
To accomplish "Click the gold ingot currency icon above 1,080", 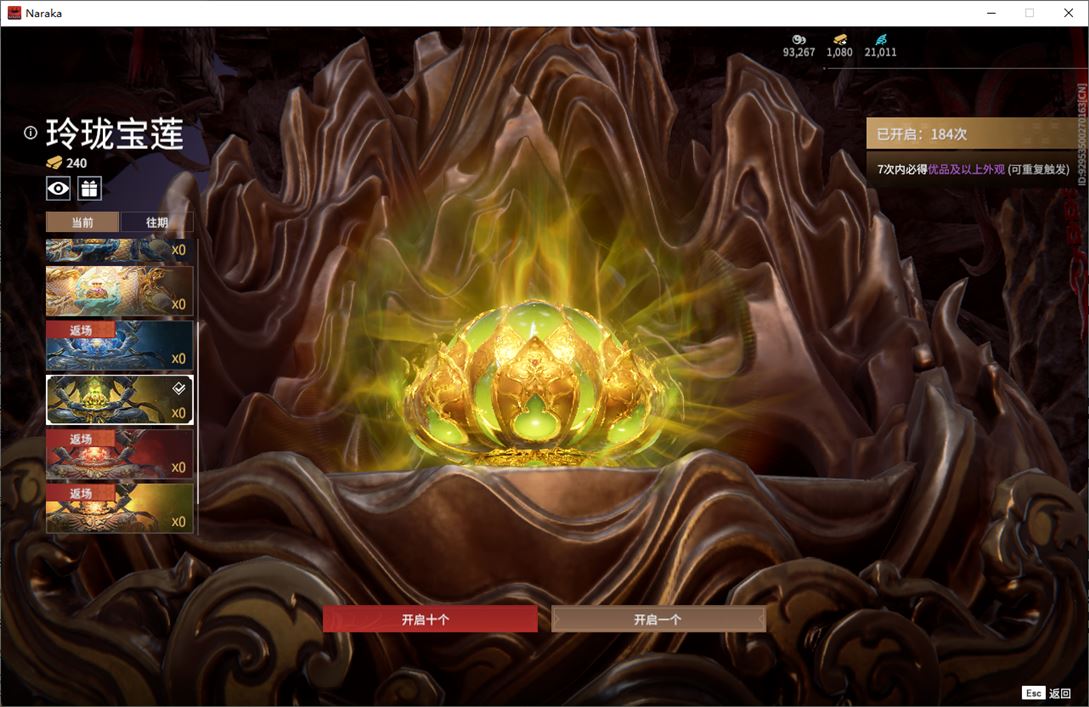I will click(x=840, y=40).
